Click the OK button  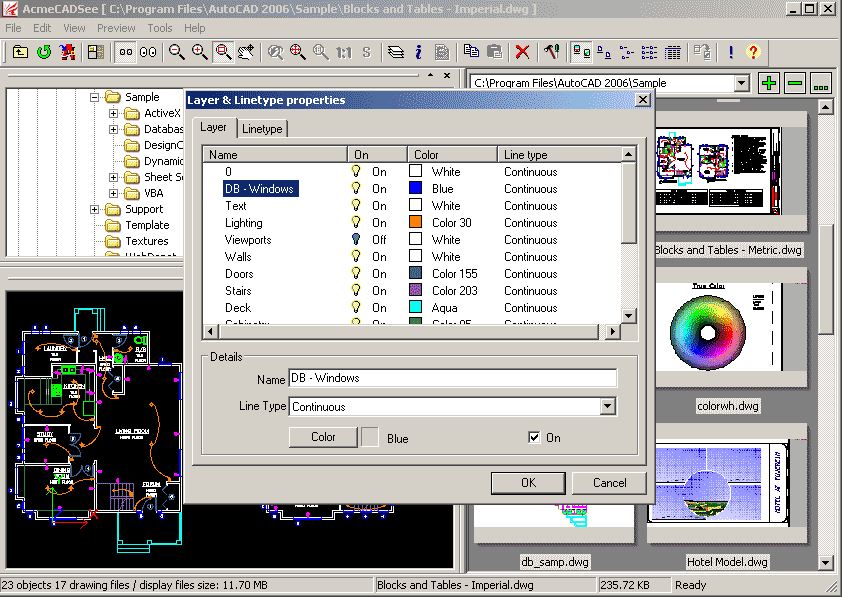coord(528,483)
